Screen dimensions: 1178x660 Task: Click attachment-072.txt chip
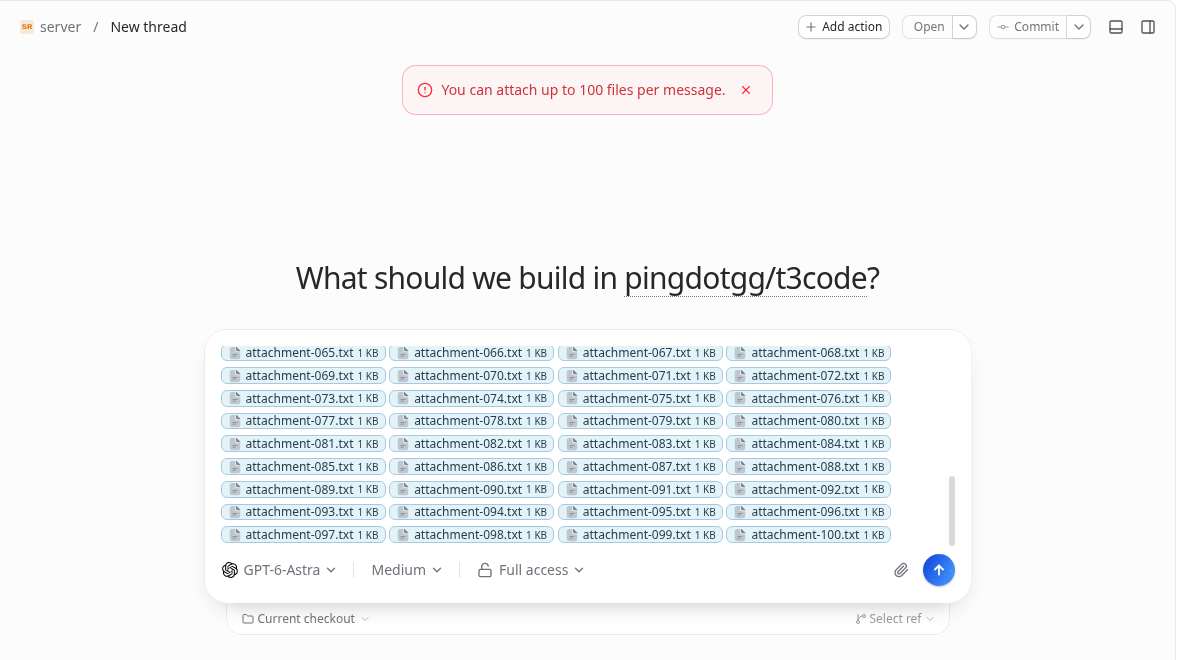[x=808, y=375]
